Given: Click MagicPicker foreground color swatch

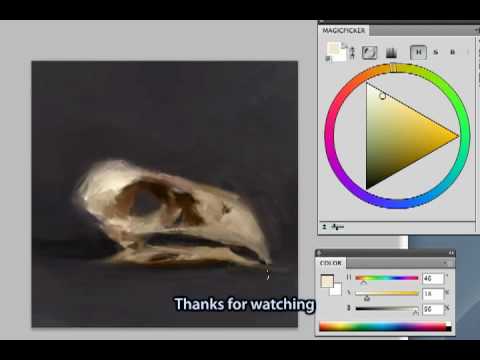Looking at the screenshot, I should click(333, 48).
